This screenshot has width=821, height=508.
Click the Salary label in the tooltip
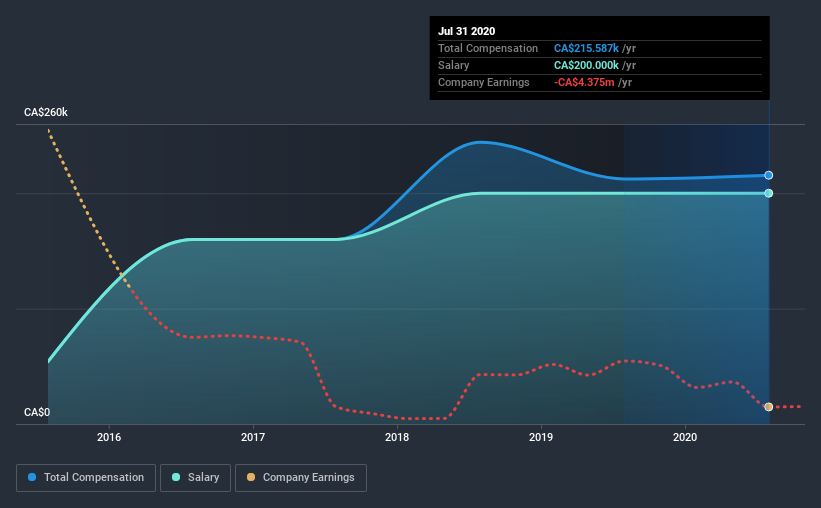(x=453, y=65)
